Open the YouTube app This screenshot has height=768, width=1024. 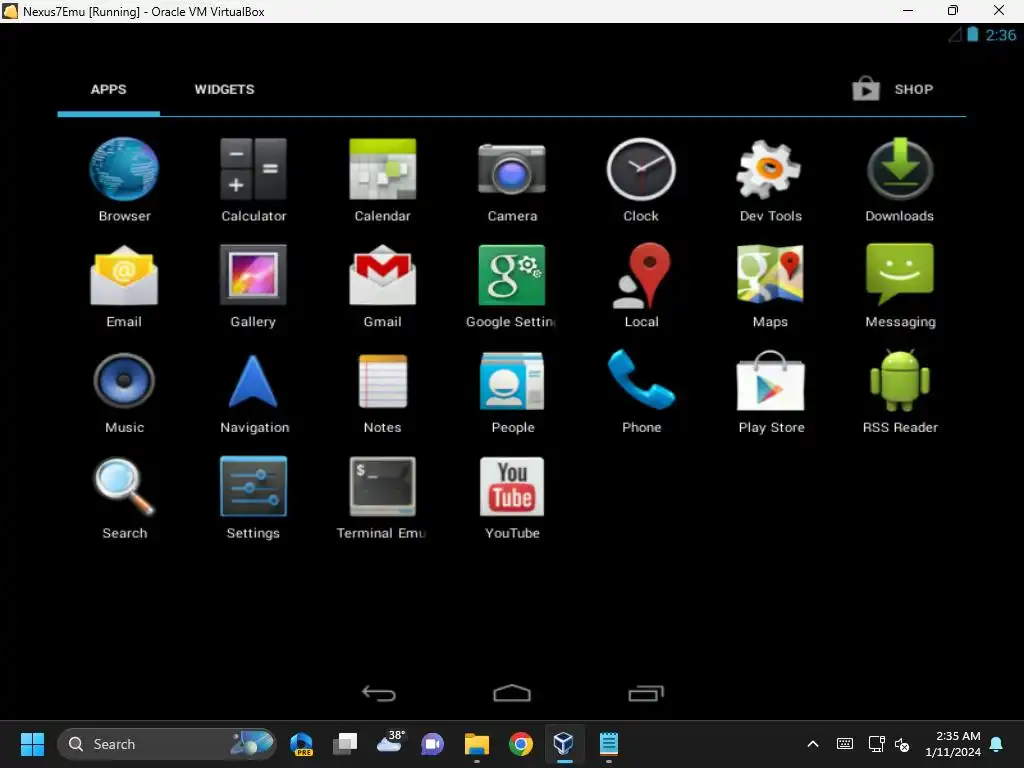coord(512,497)
